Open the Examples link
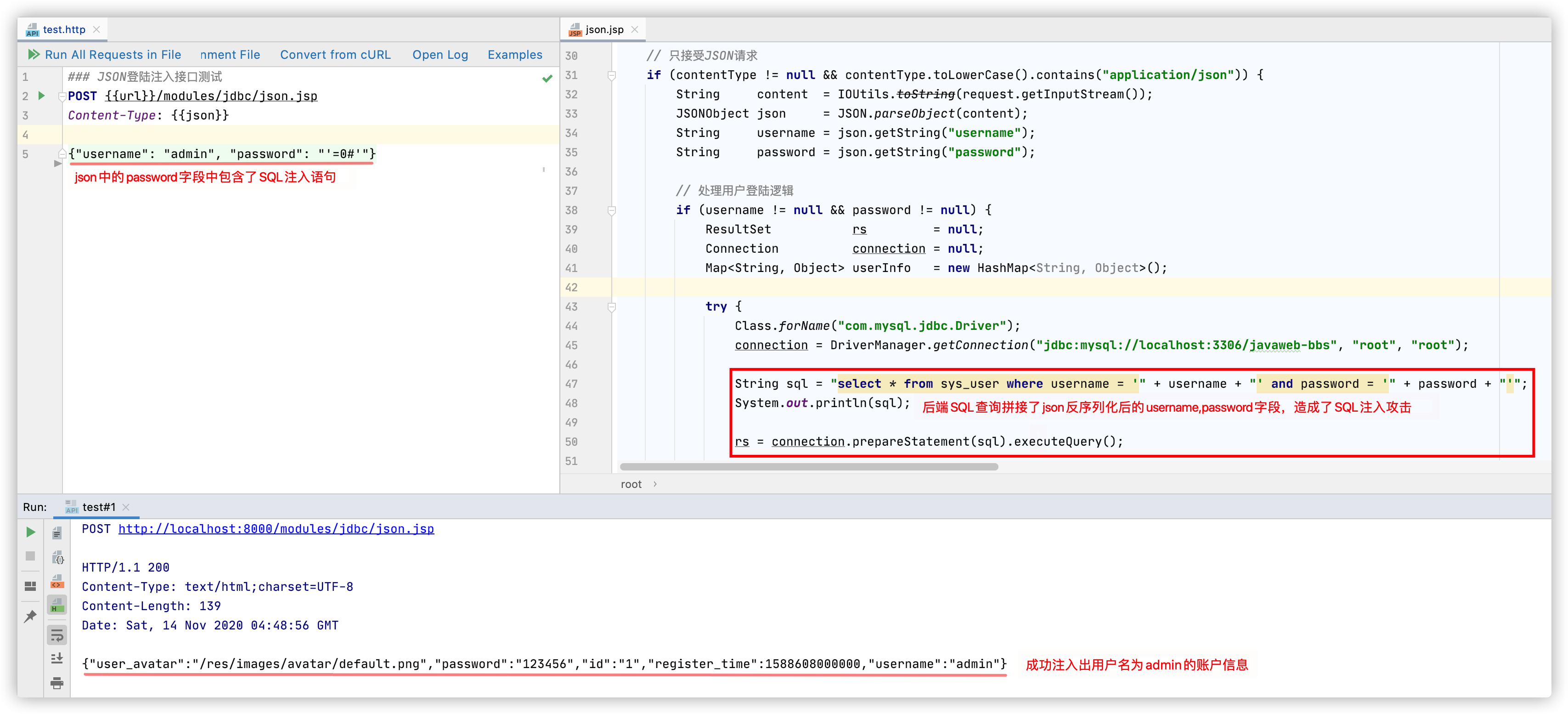The width and height of the screenshot is (1568, 714). coord(515,55)
